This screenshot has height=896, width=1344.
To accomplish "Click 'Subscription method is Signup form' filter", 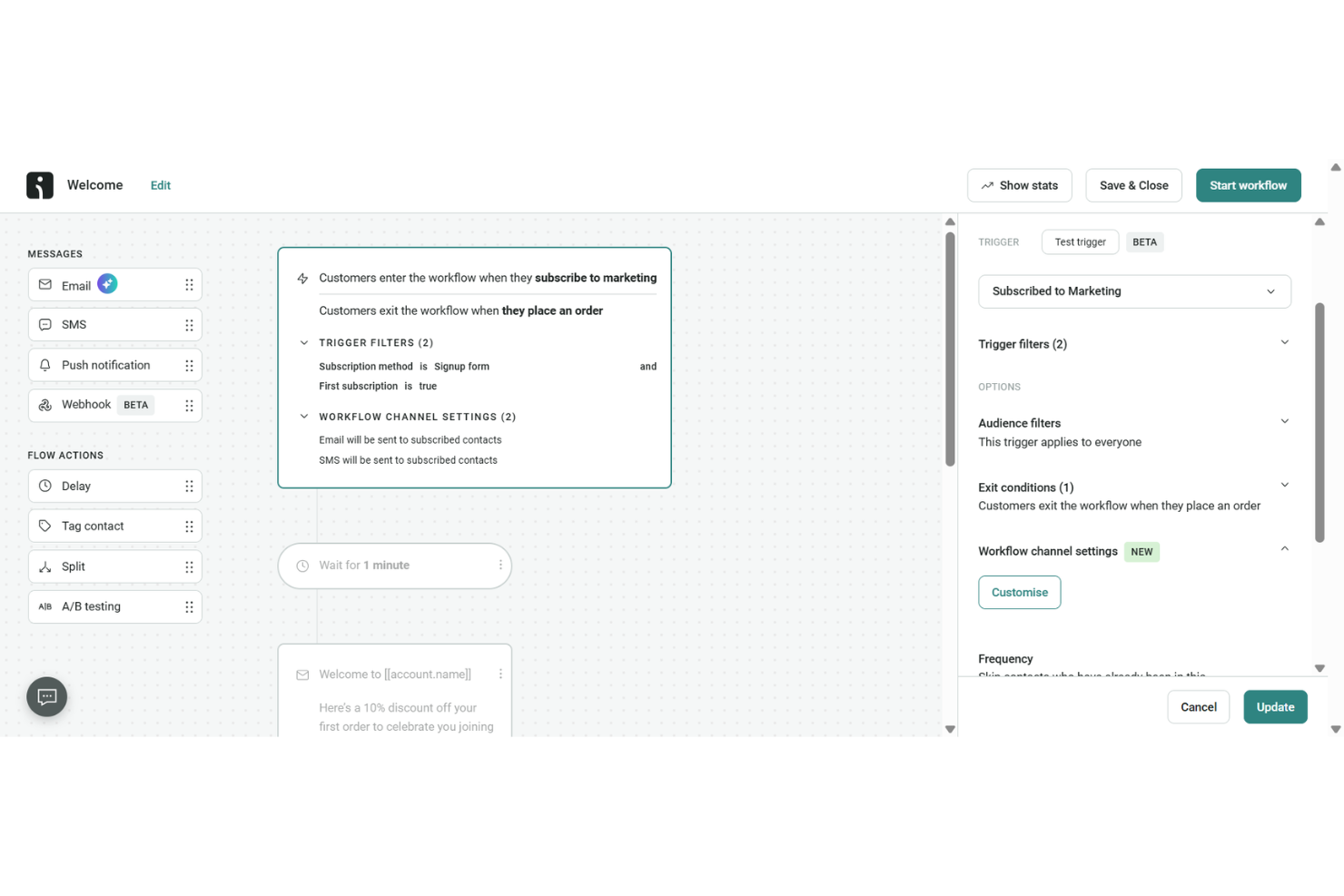I will 404,367.
